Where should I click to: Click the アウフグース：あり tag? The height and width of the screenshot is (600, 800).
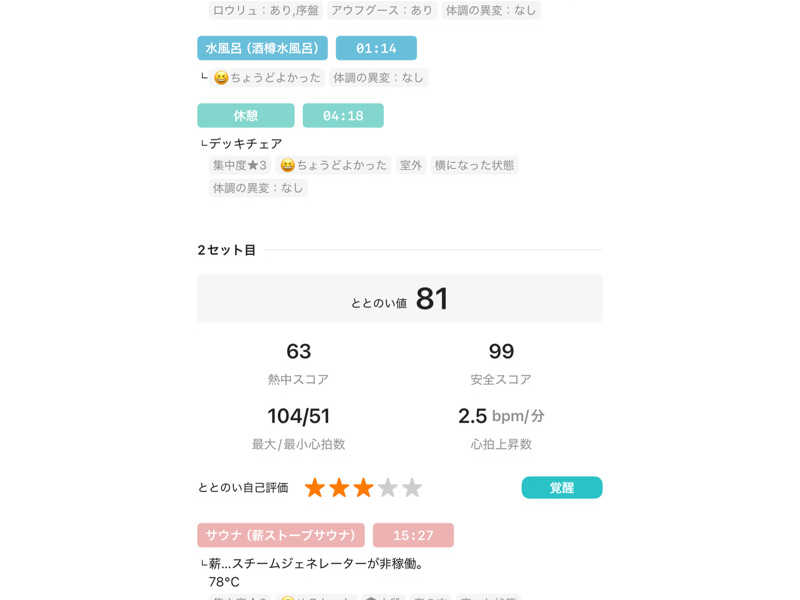tap(382, 10)
